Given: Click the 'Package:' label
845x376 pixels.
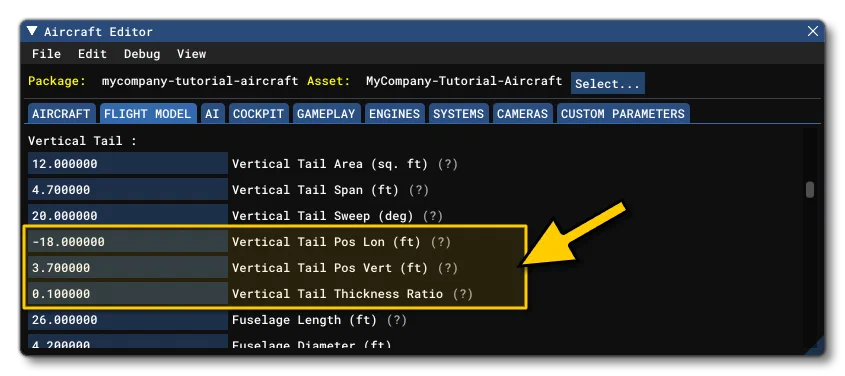Looking at the screenshot, I should tap(57, 81).
